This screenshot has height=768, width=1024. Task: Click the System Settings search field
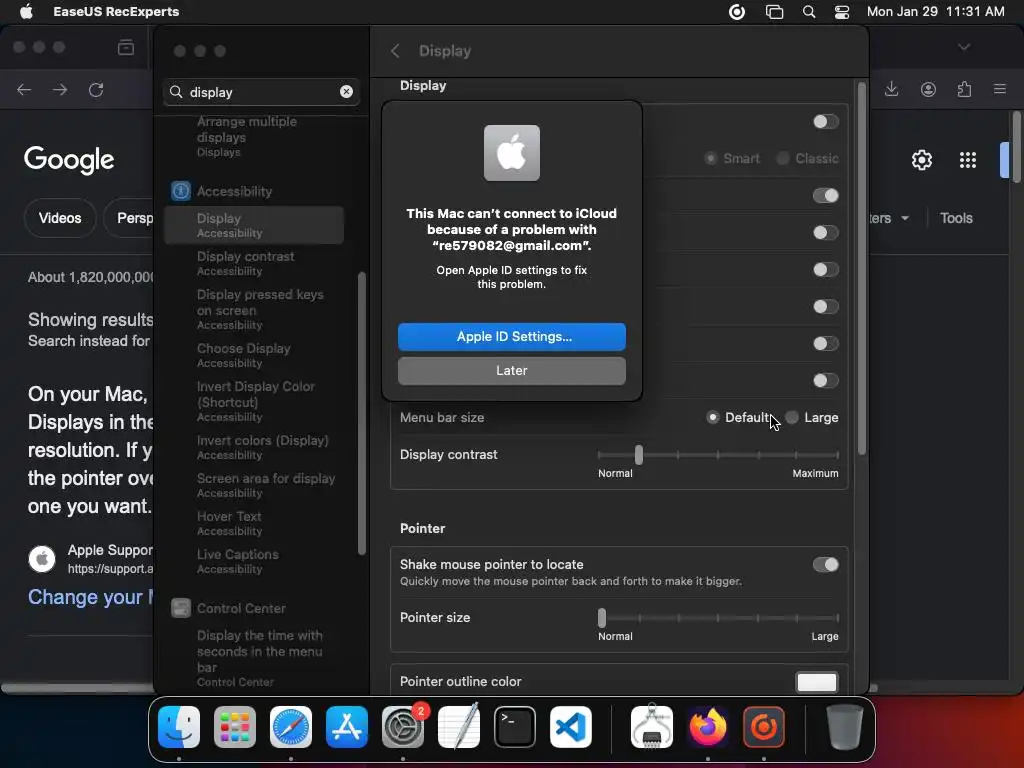(261, 92)
